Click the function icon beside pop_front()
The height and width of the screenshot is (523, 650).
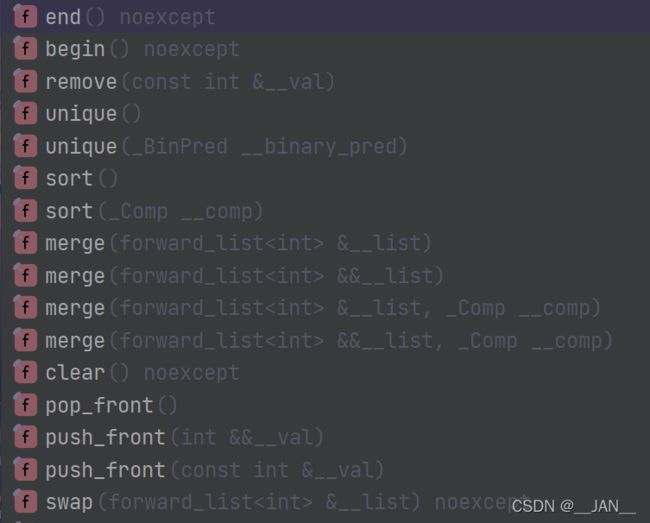pyautogui.click(x=25, y=404)
